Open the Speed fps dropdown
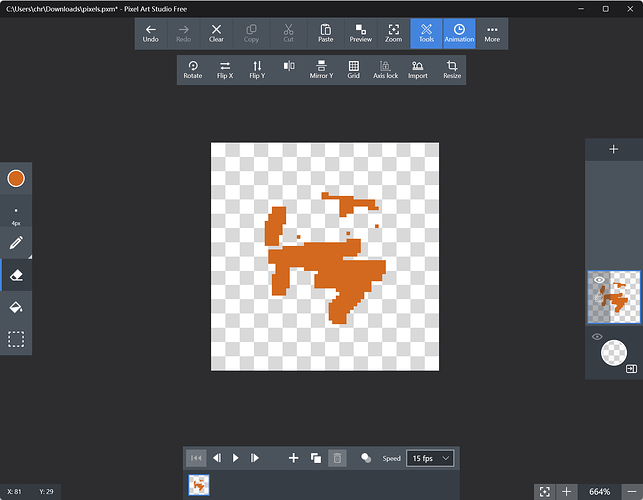Image resolution: width=643 pixels, height=500 pixels. pos(431,458)
